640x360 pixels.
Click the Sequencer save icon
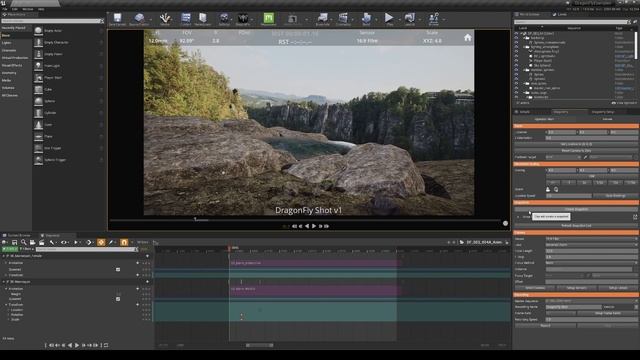[x=14, y=242]
